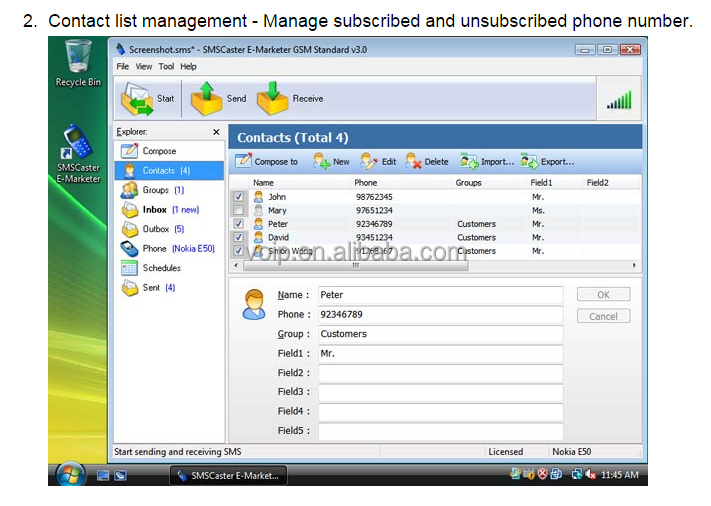This screenshot has width=711, height=506.
Task: Open the Tool menu
Action: pyautogui.click(x=166, y=67)
